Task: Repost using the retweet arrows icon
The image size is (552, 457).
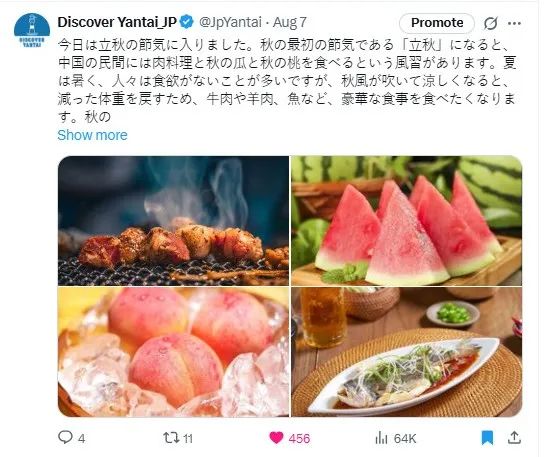Action: click(171, 438)
